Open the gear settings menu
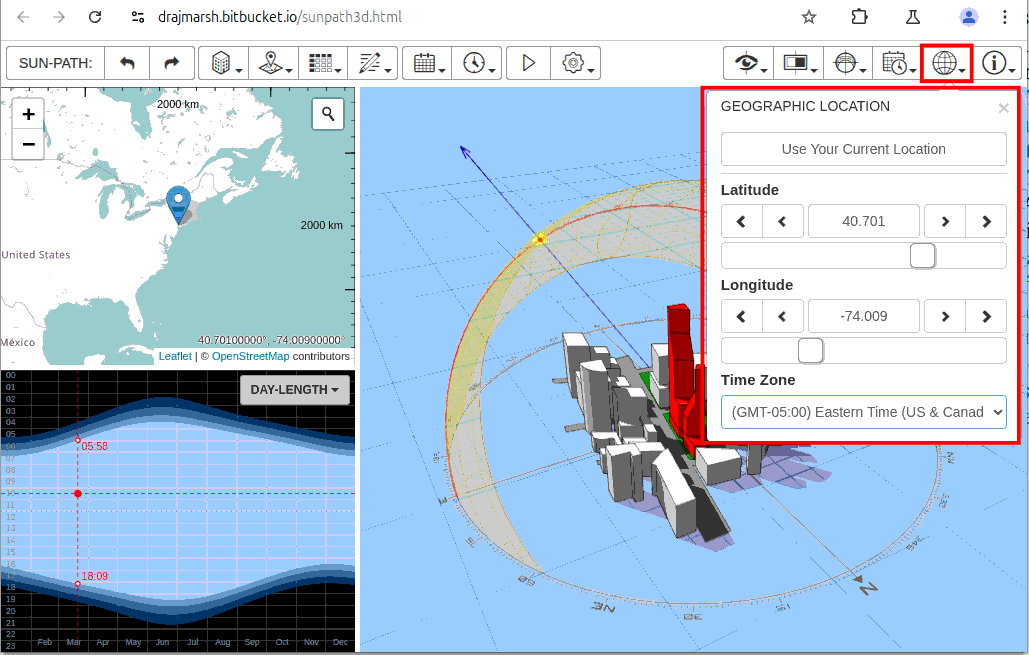 (x=577, y=63)
